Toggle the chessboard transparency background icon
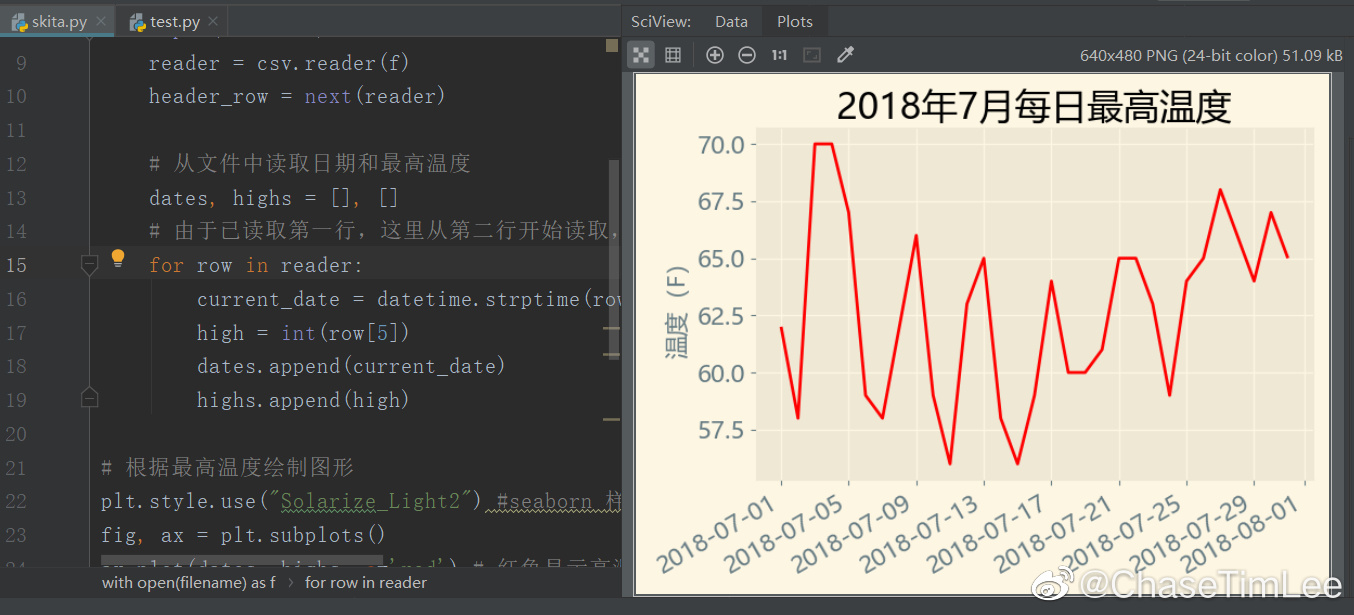1354x615 pixels. tap(642, 55)
